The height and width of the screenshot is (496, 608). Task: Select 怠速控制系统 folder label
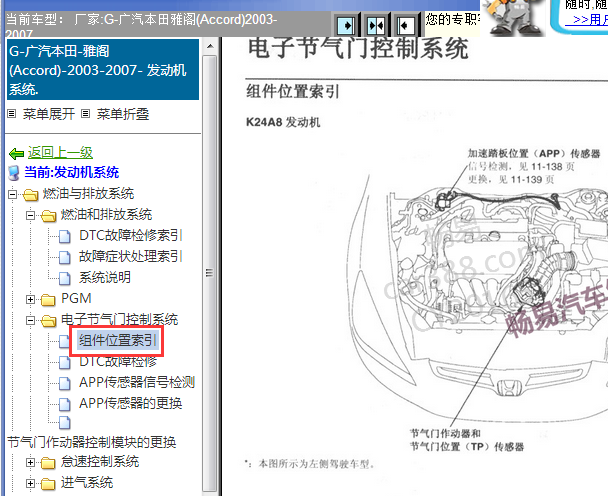[x=100, y=462]
